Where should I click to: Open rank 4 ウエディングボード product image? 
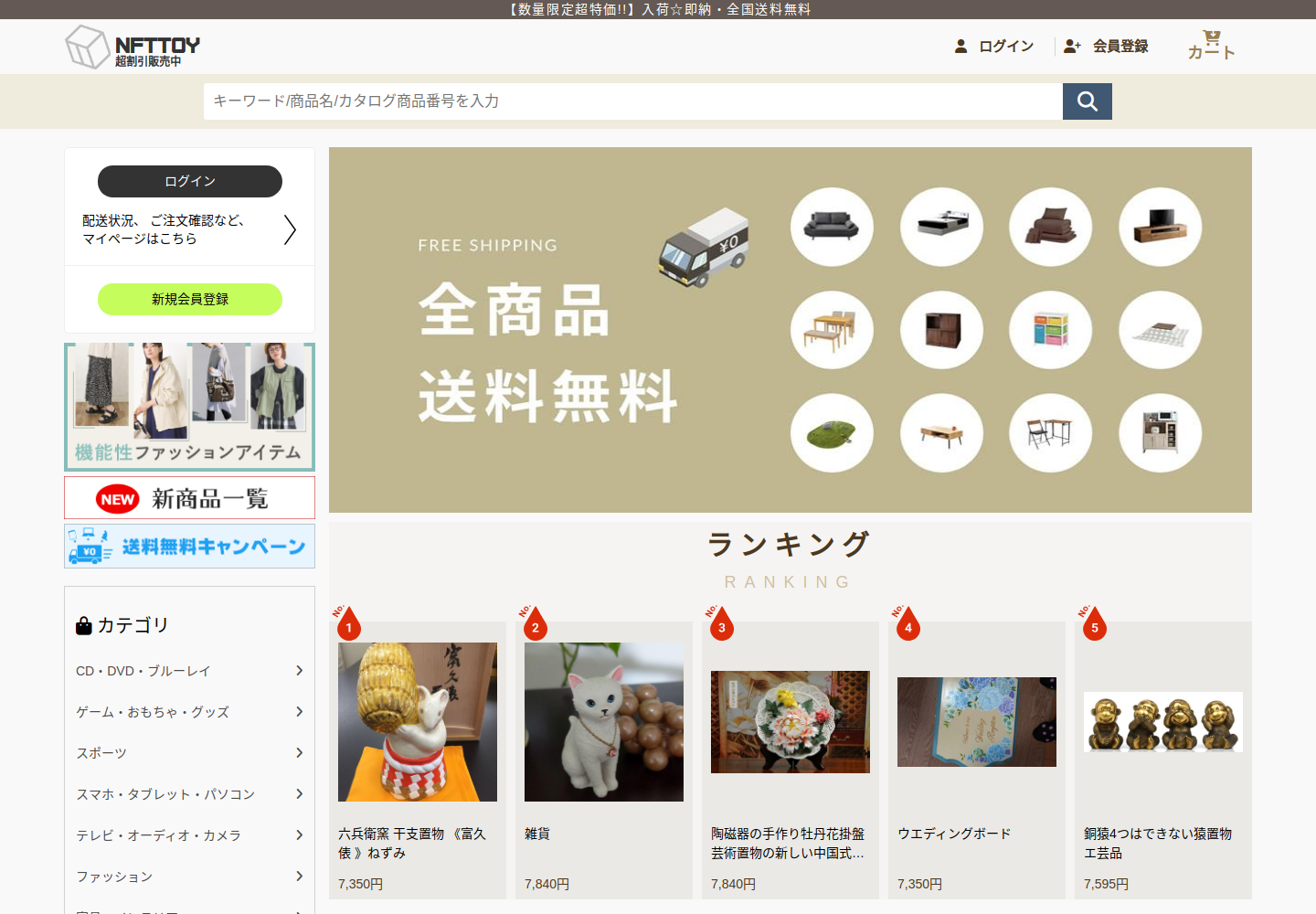(x=977, y=722)
